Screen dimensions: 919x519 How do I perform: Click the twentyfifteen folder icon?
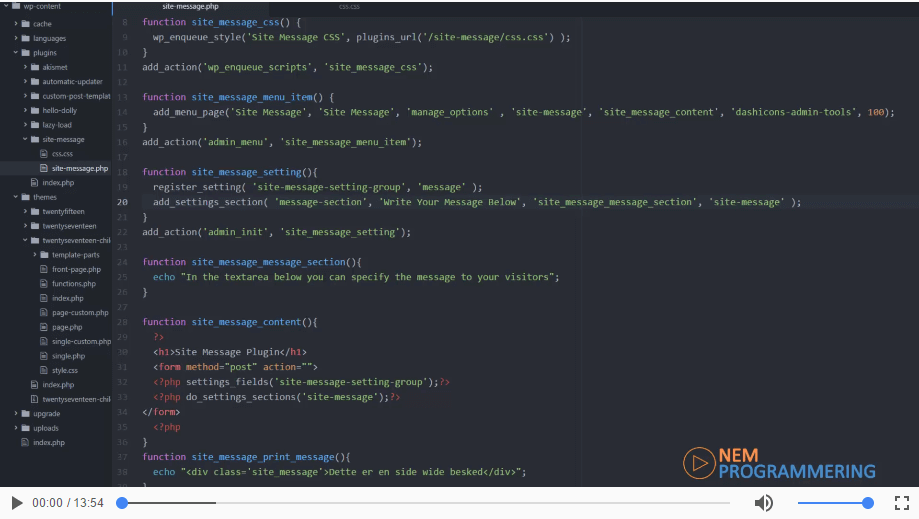pos(35,211)
